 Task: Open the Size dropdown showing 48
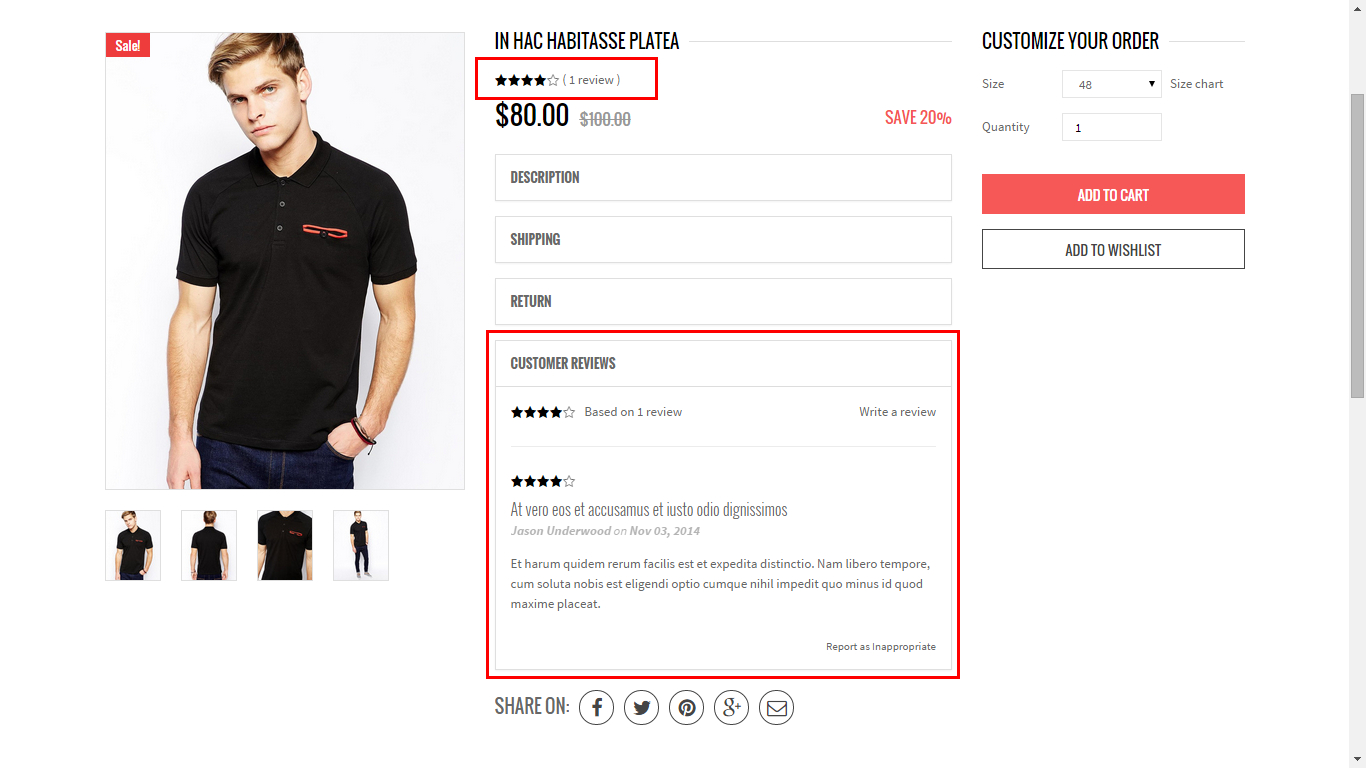[x=1111, y=84]
